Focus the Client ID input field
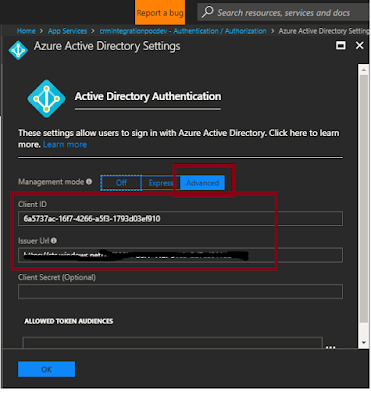 click(x=180, y=219)
